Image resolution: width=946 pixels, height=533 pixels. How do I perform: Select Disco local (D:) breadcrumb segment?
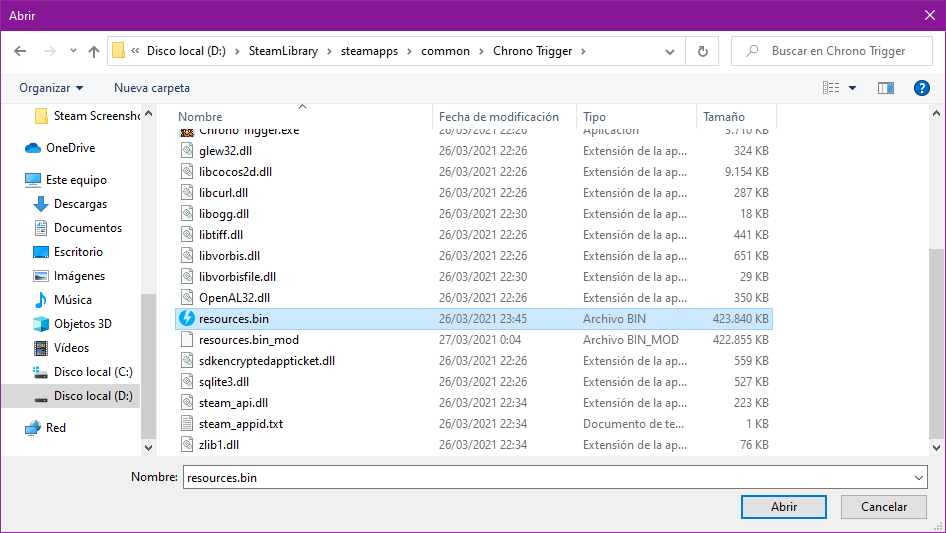tap(186, 51)
